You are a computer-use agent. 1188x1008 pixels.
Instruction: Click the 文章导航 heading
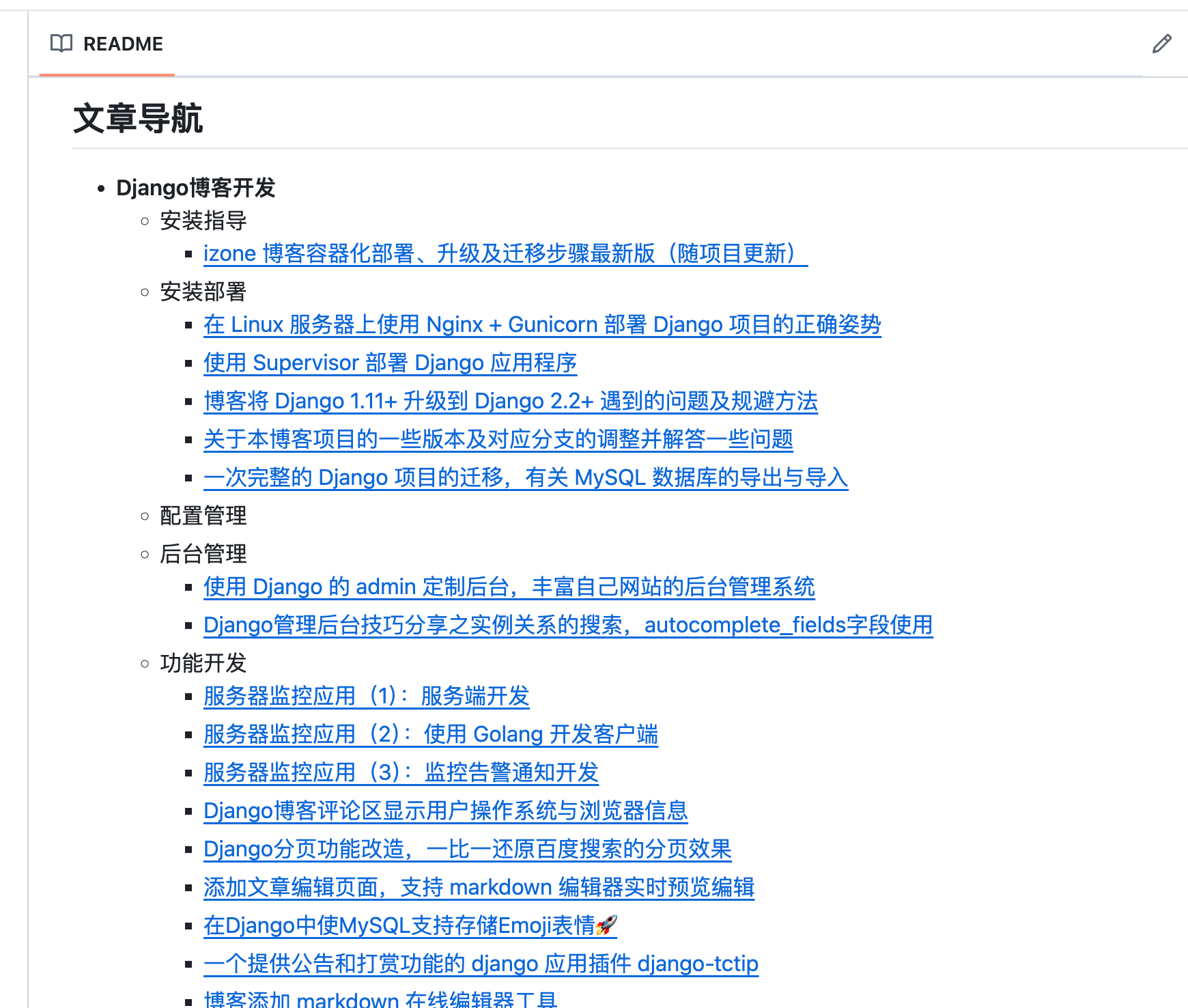[x=138, y=118]
